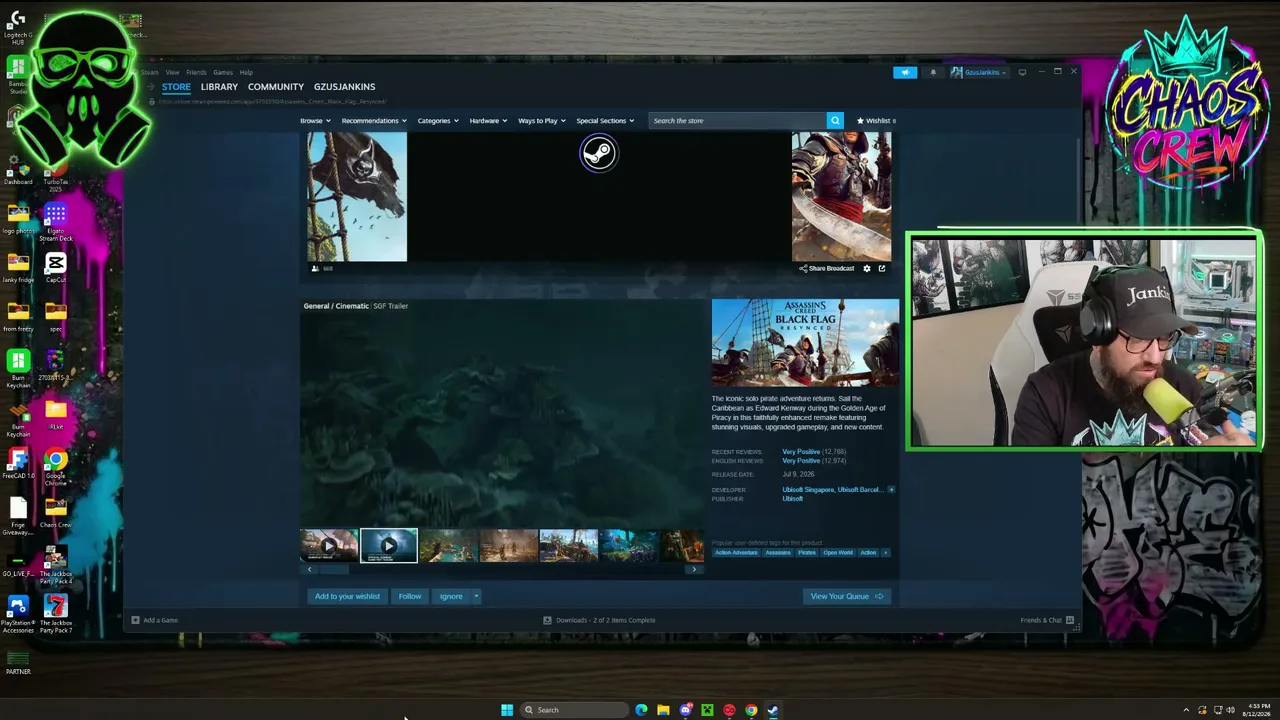Image resolution: width=1280 pixels, height=720 pixels.
Task: Click the plus icon beside Add a Game
Action: click(135, 620)
